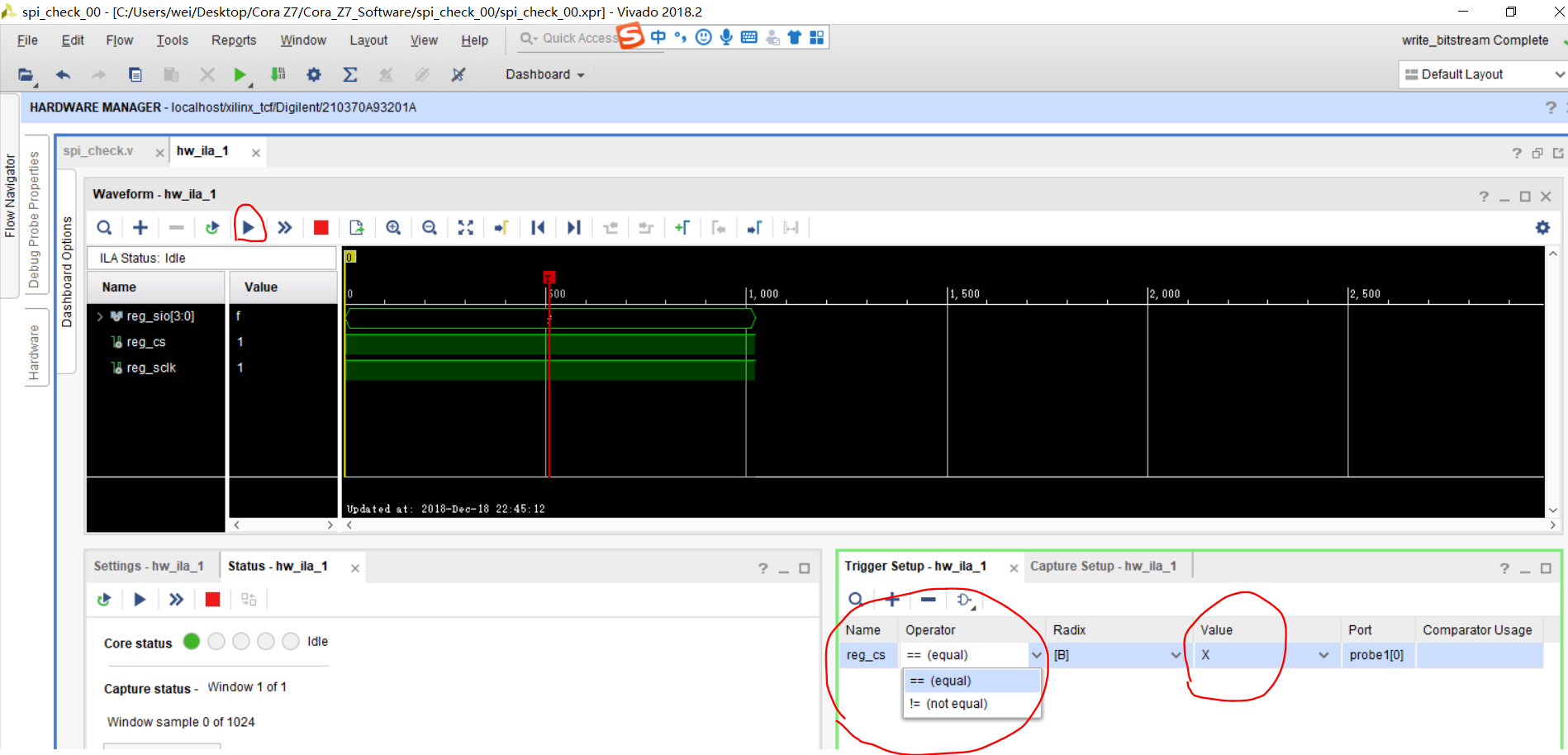Add a probe to the waveform window

point(140,227)
